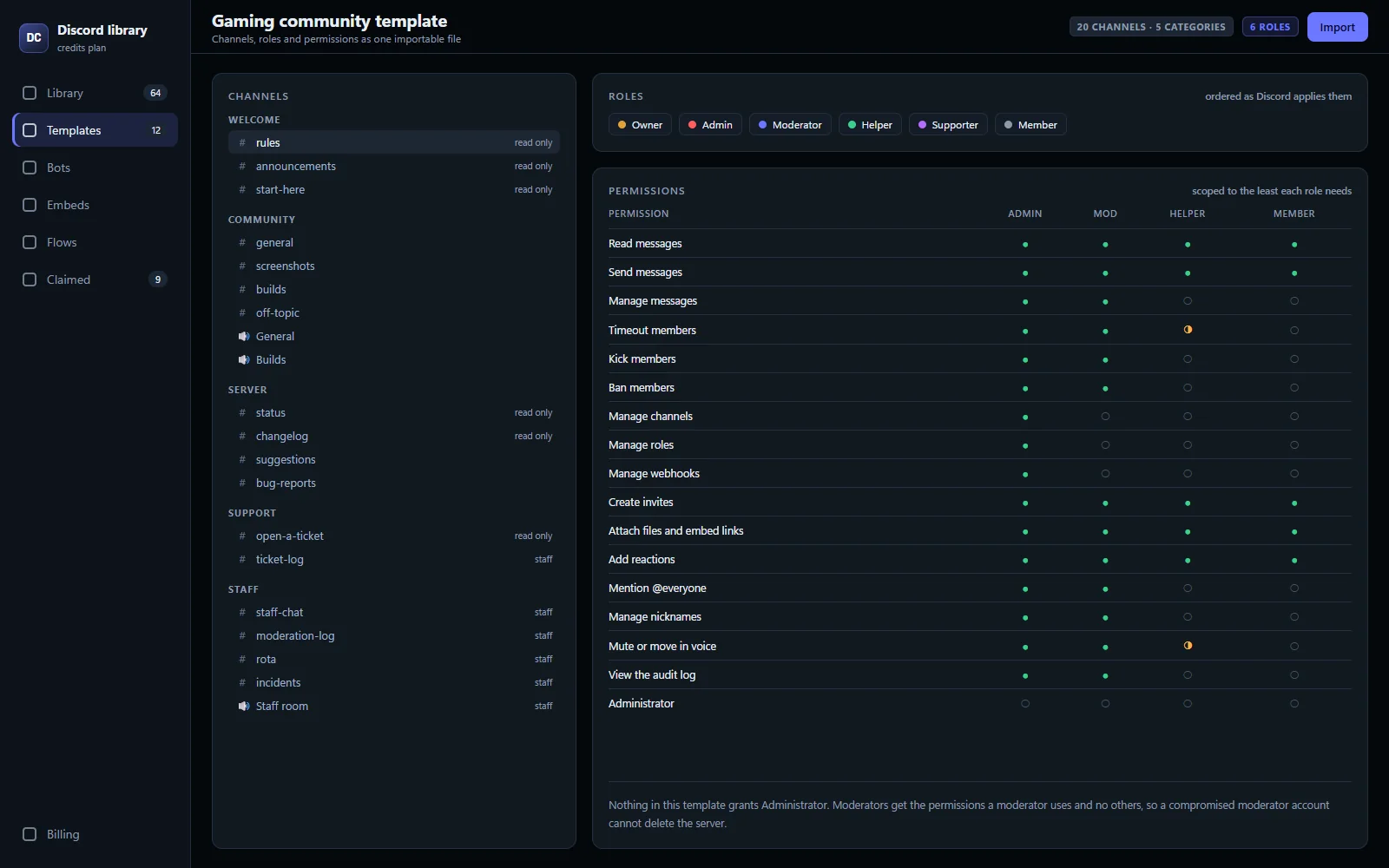Go to the Bots page

point(95,168)
